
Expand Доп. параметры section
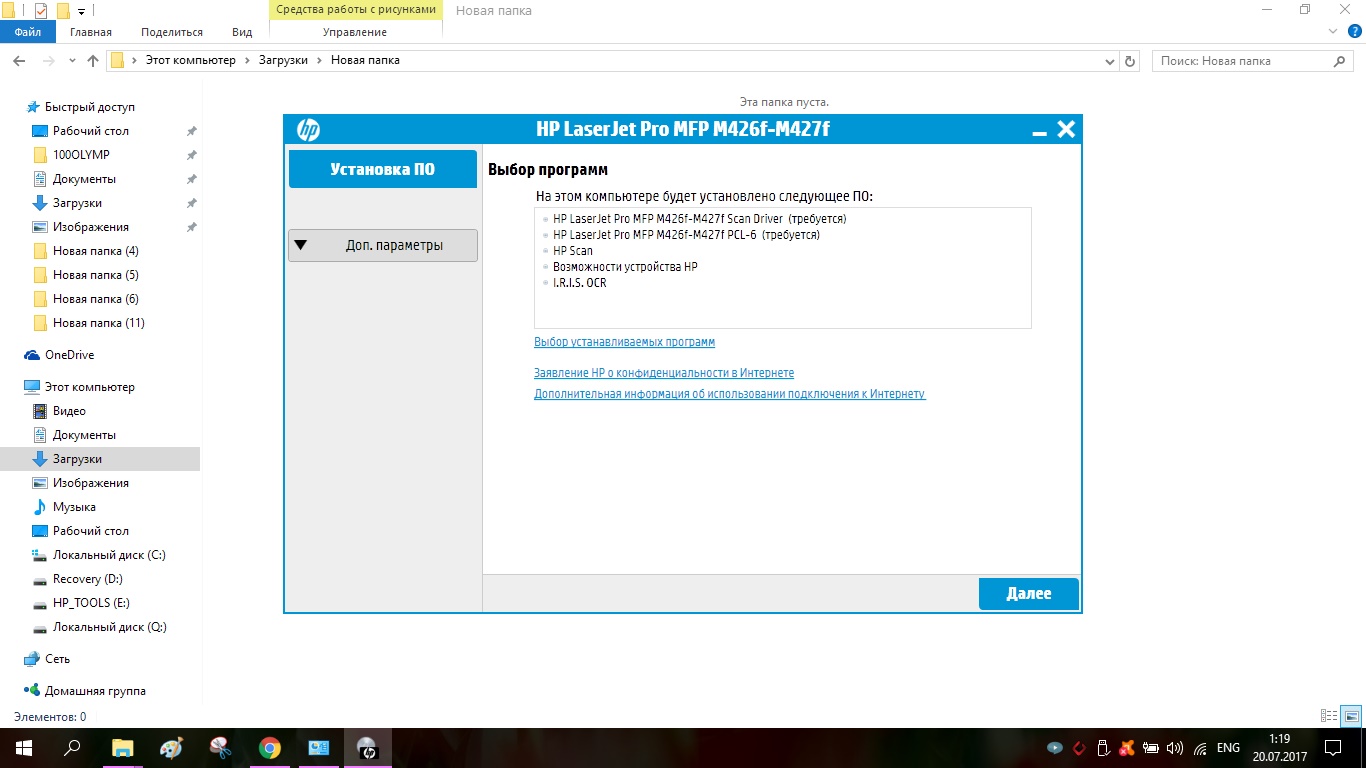(x=383, y=245)
